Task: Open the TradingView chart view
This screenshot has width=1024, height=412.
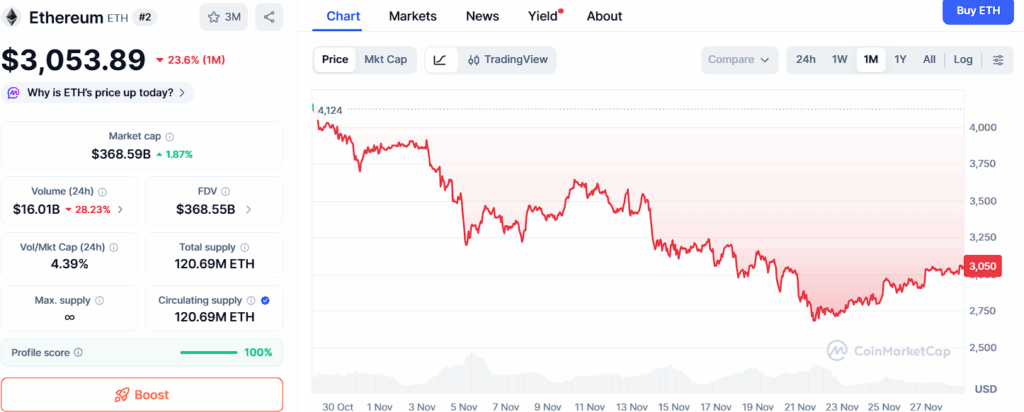Action: [x=507, y=60]
